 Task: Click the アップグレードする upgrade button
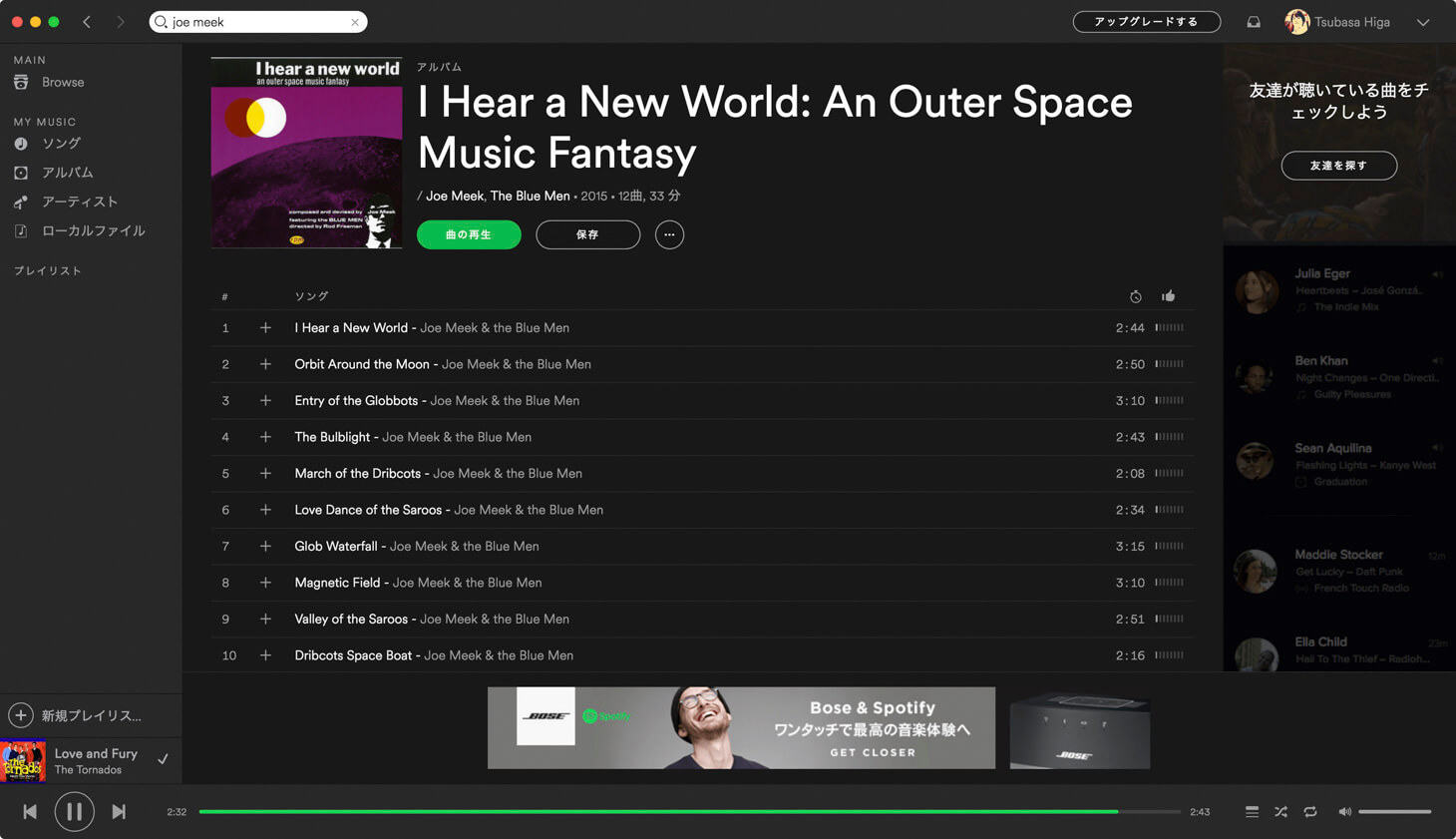point(1146,22)
